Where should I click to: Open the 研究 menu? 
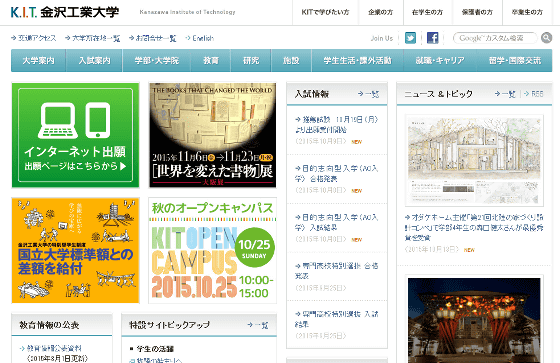click(x=251, y=60)
